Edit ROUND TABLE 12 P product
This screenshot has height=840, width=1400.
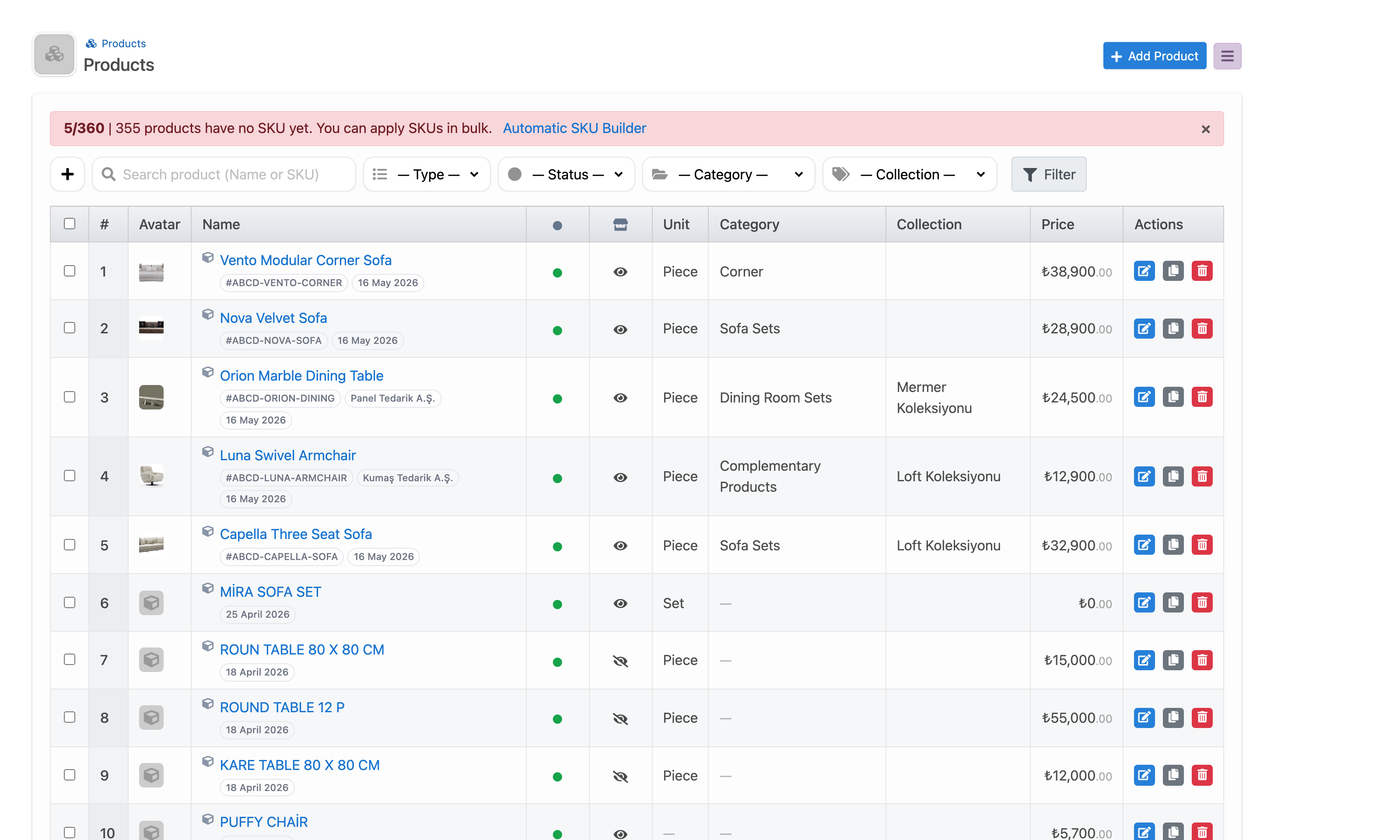[1144, 718]
